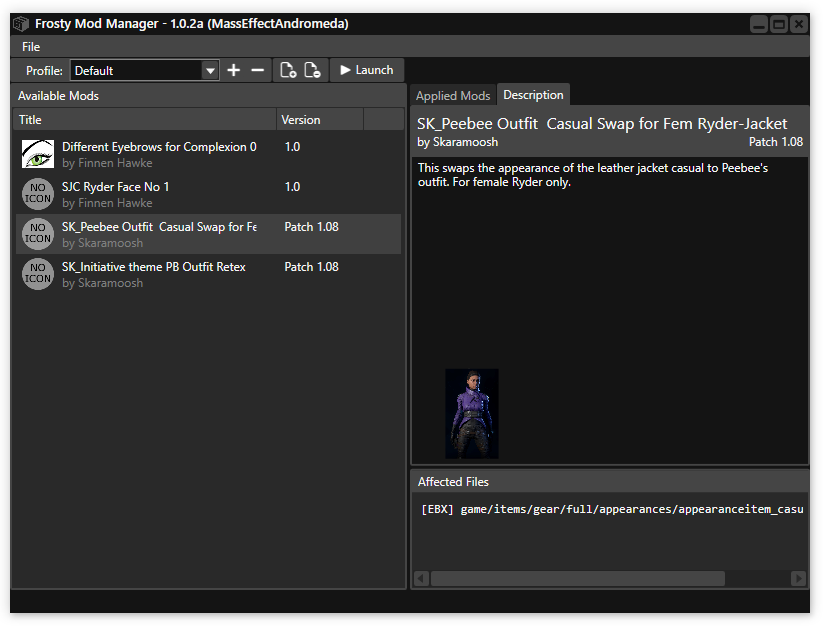The image size is (825, 633).
Task: Open the File menu
Action: pyautogui.click(x=31, y=47)
